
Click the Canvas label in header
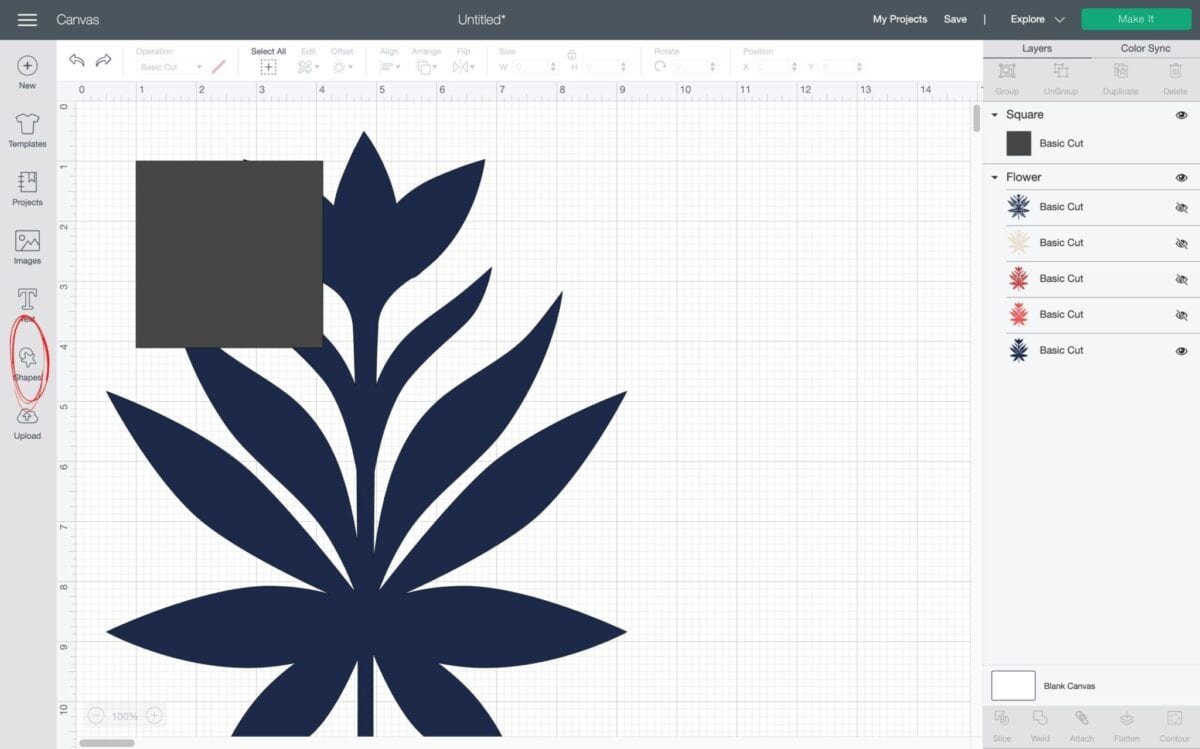pyautogui.click(x=77, y=20)
